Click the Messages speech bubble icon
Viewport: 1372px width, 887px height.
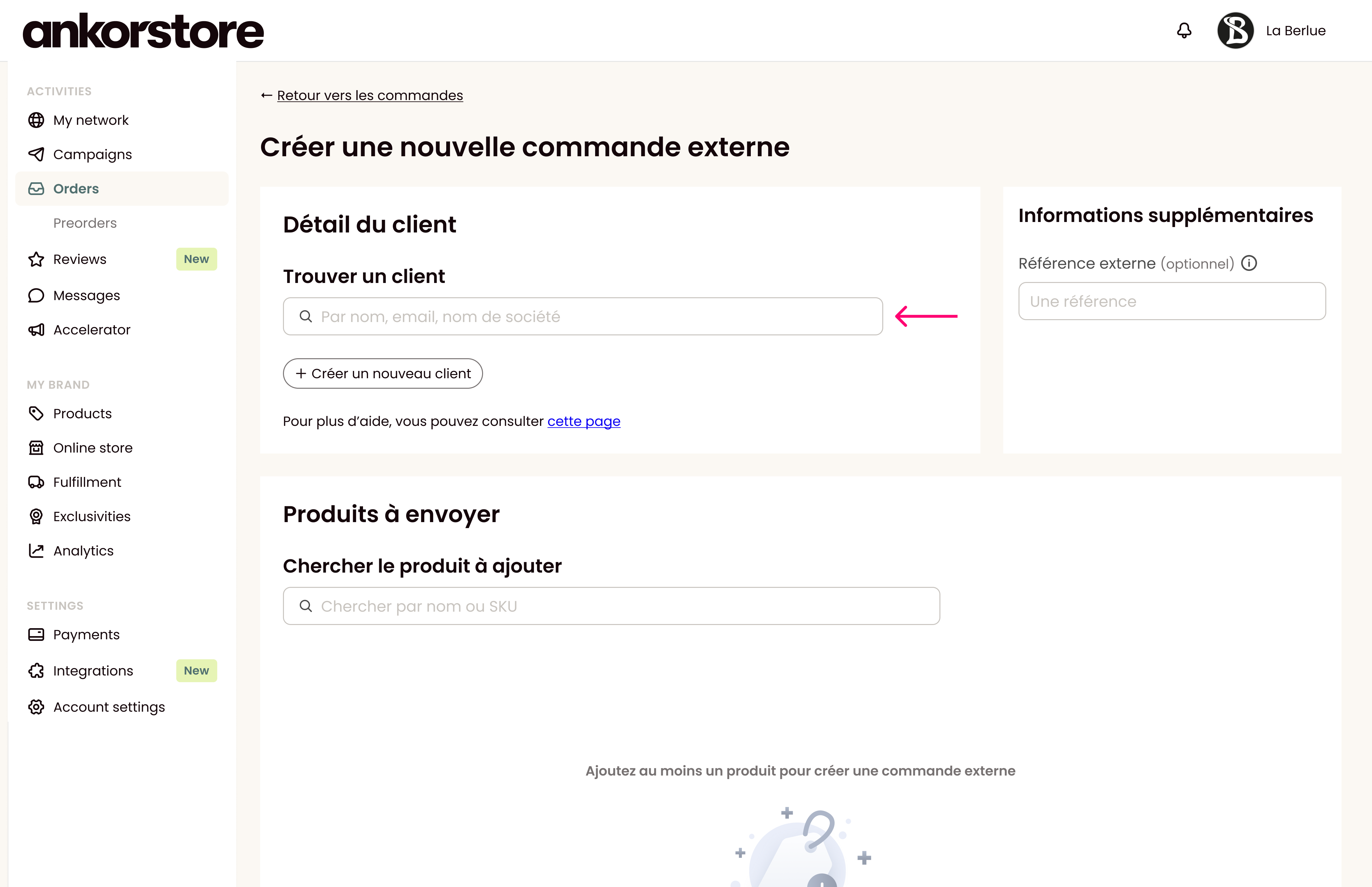[x=36, y=295]
